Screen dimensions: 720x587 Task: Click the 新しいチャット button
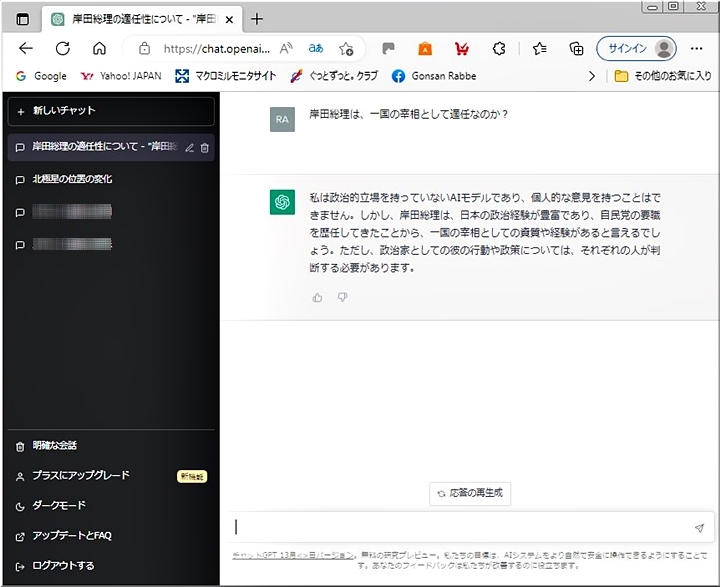click(110, 111)
